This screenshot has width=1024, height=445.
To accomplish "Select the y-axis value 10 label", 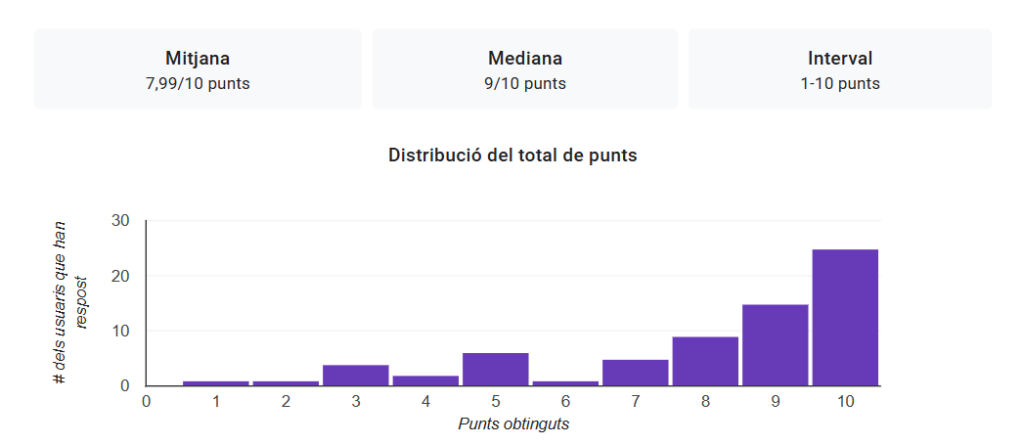I will tap(119, 331).
